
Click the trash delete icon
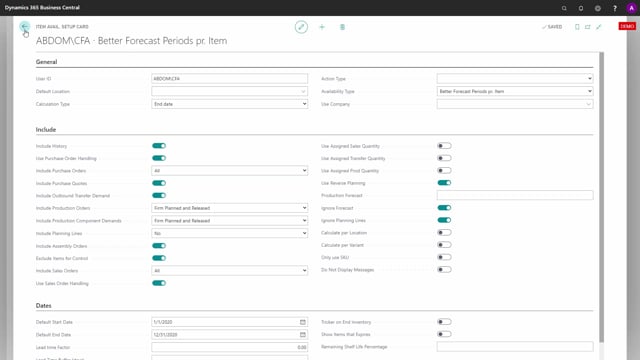342,27
